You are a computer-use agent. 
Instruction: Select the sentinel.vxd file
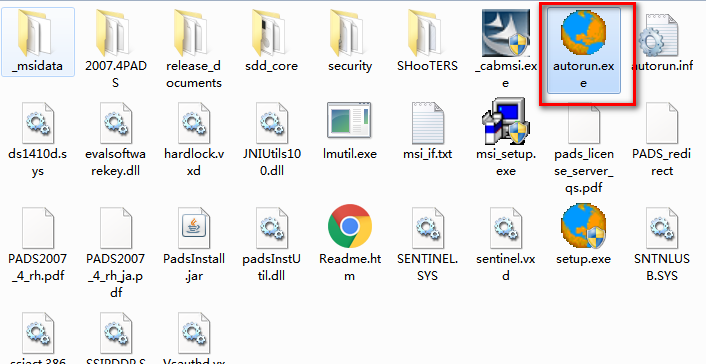[506, 245]
